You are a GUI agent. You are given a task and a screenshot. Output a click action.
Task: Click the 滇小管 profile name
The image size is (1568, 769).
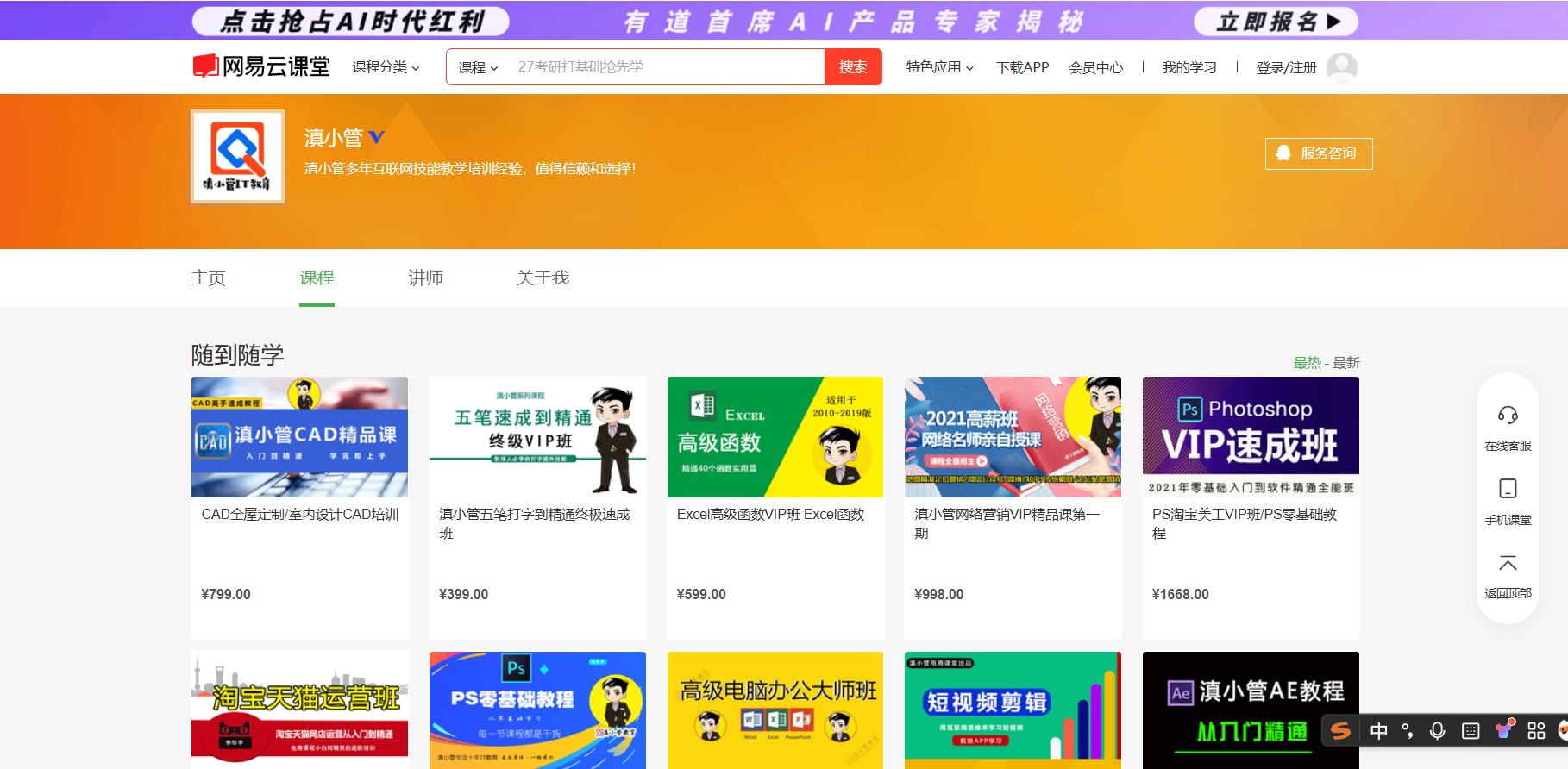click(333, 138)
